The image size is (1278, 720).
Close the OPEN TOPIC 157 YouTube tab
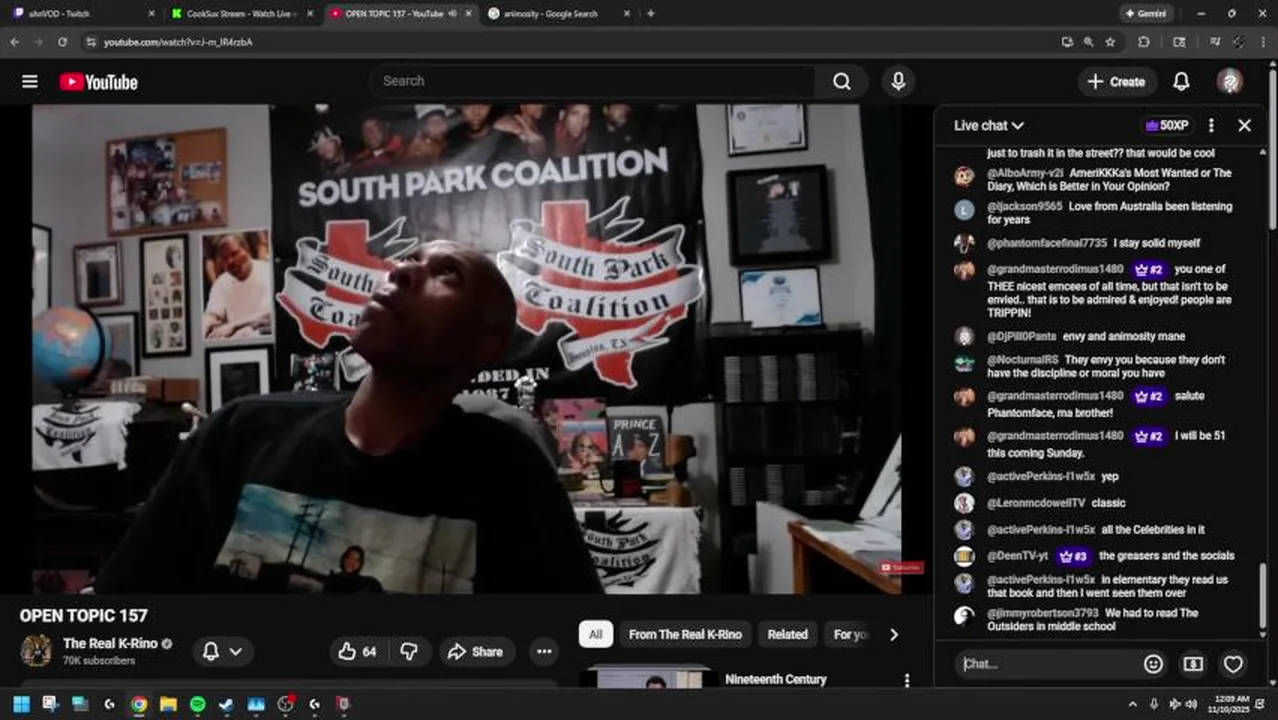[x=468, y=14]
